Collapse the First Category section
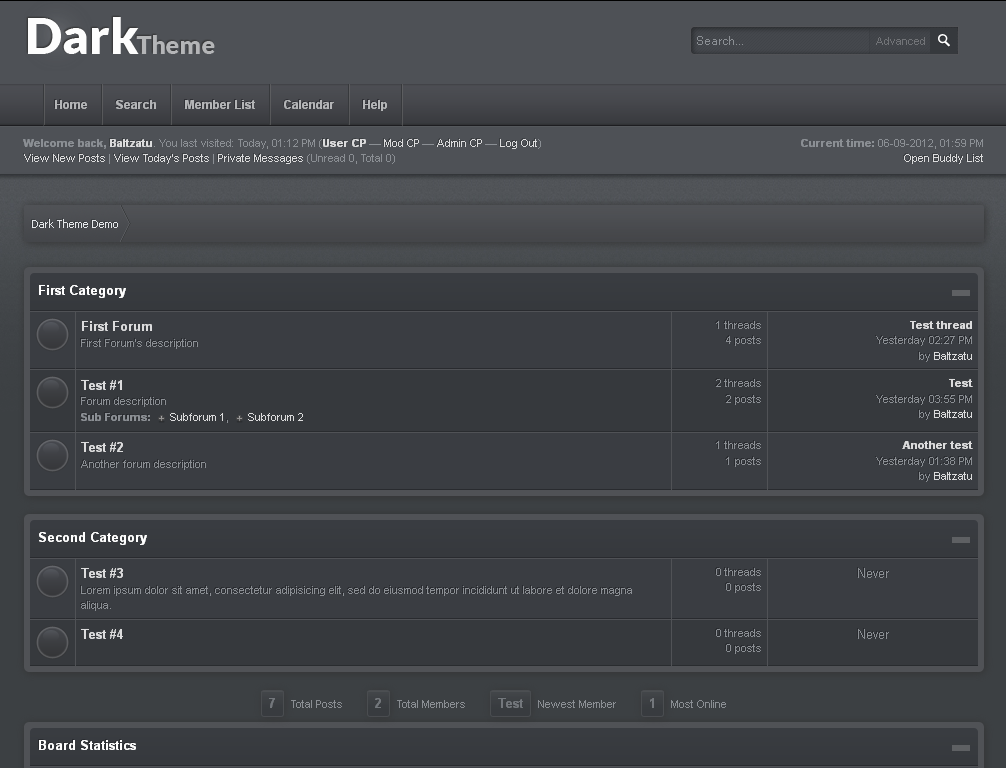Image resolution: width=1006 pixels, height=768 pixels. (960, 293)
